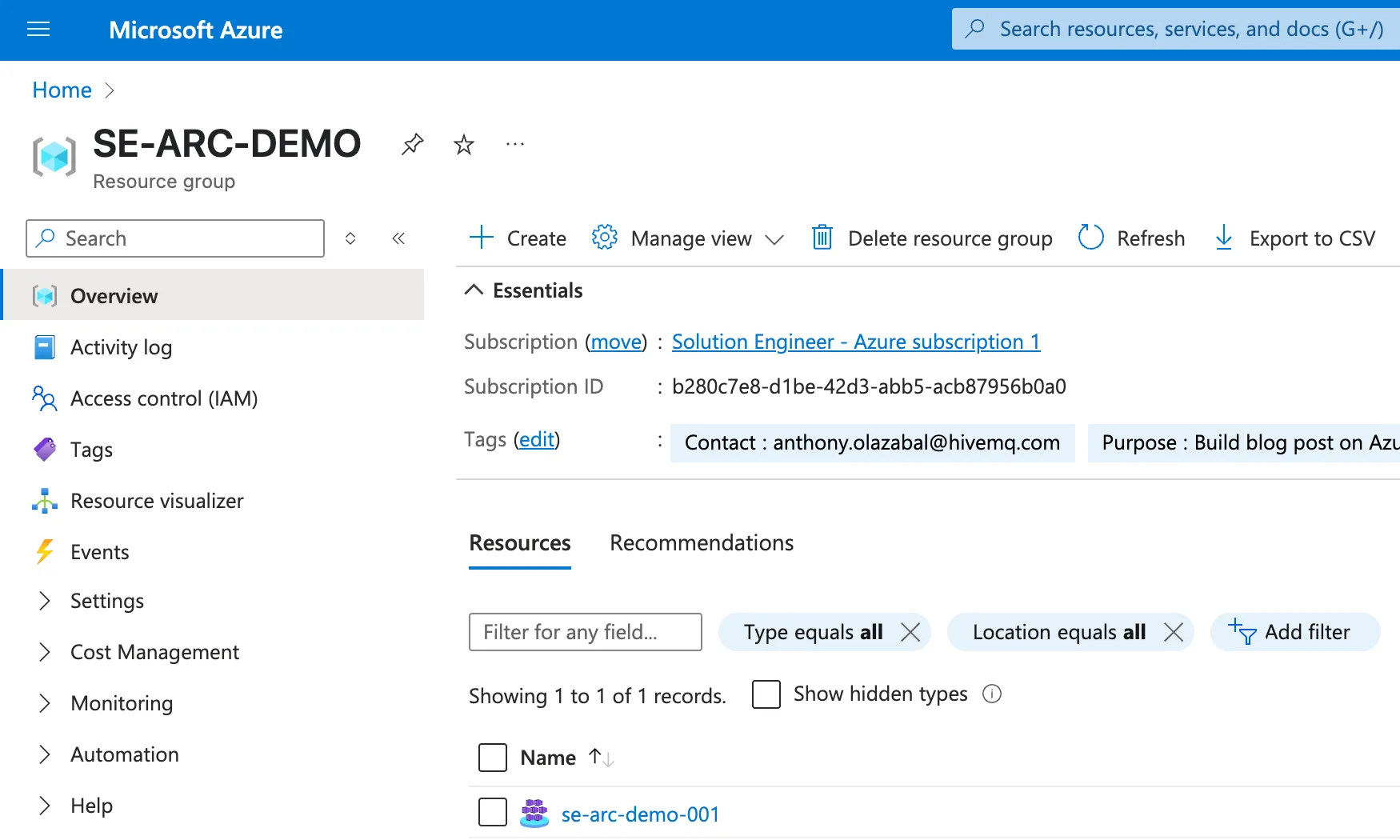This screenshot has height=840, width=1400.
Task: Click the Contact anthony.olazabal@hivemq.com tag
Action: (872, 443)
